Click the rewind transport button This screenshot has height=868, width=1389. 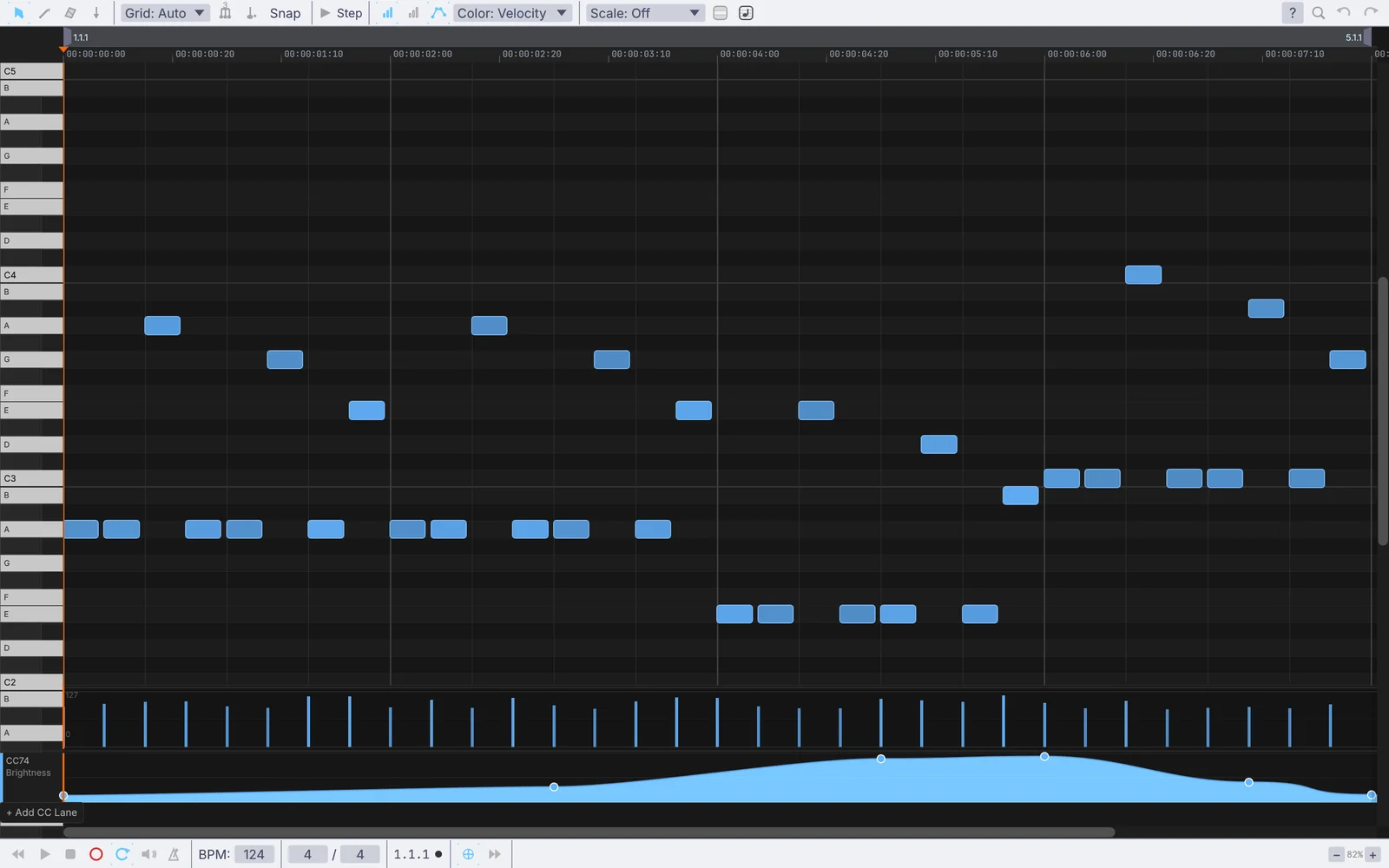[18, 854]
